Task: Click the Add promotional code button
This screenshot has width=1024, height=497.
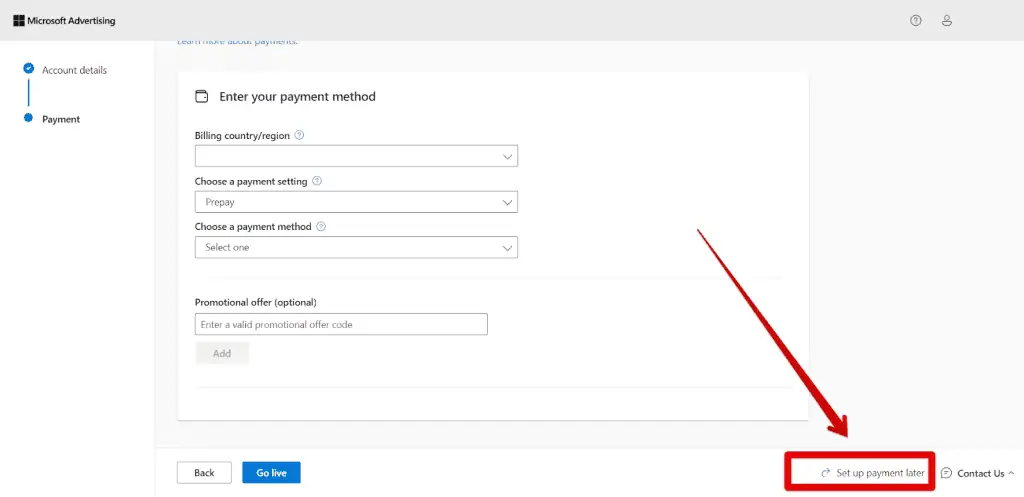Action: (x=222, y=353)
